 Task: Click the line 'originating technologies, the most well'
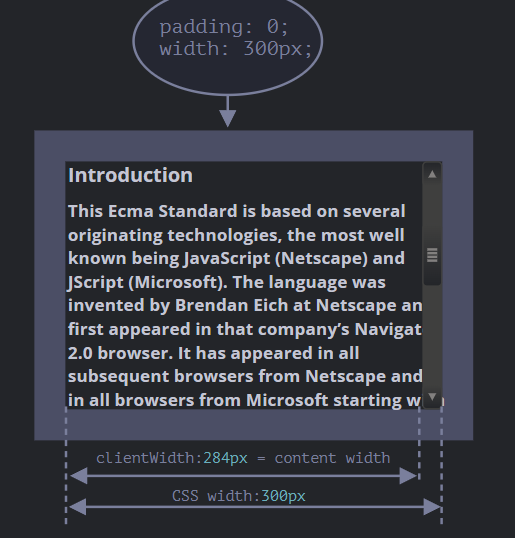coord(236,235)
